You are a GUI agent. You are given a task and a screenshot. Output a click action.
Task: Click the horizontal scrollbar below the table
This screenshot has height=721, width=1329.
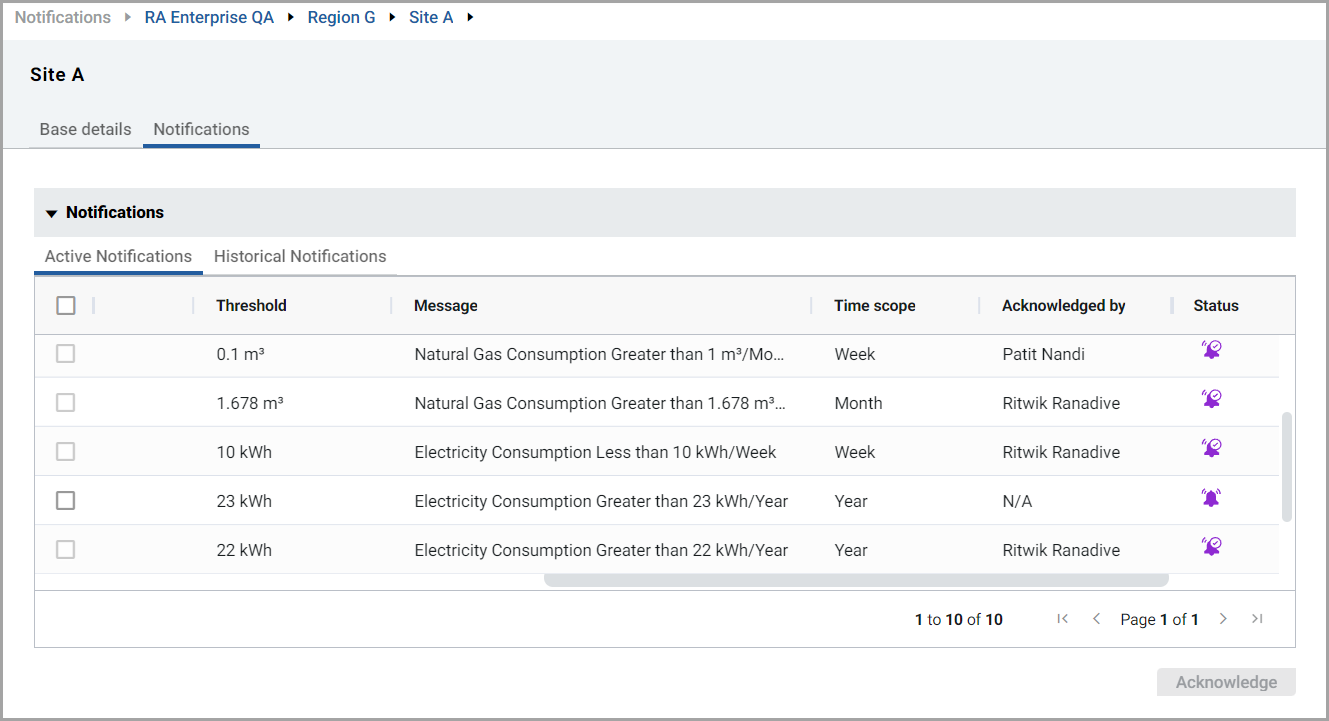tap(855, 579)
